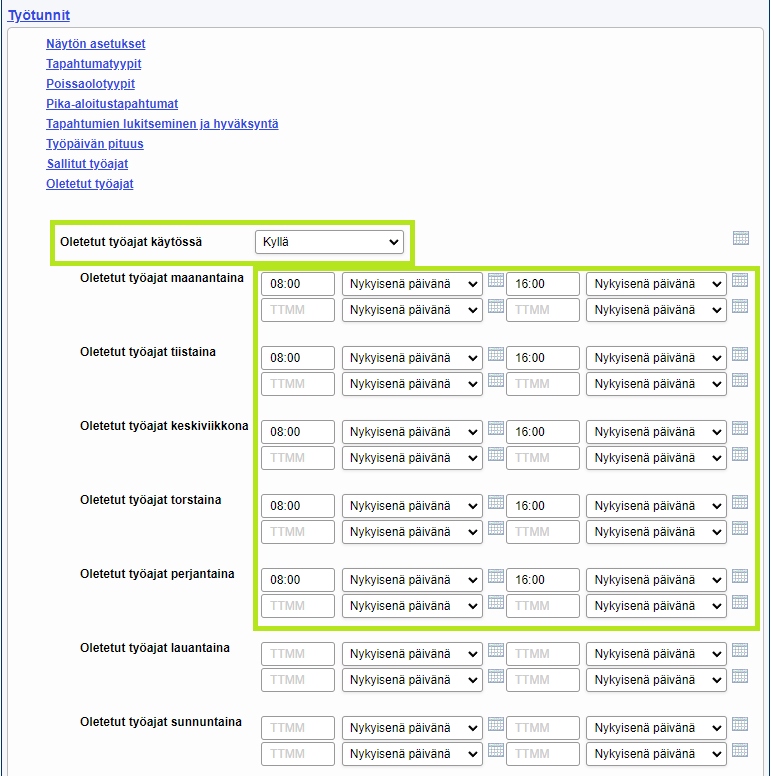This screenshot has height=776, width=772.
Task: Open Tapahtumien lukitseminen ja hyväksyntä link
Action: click(162, 124)
